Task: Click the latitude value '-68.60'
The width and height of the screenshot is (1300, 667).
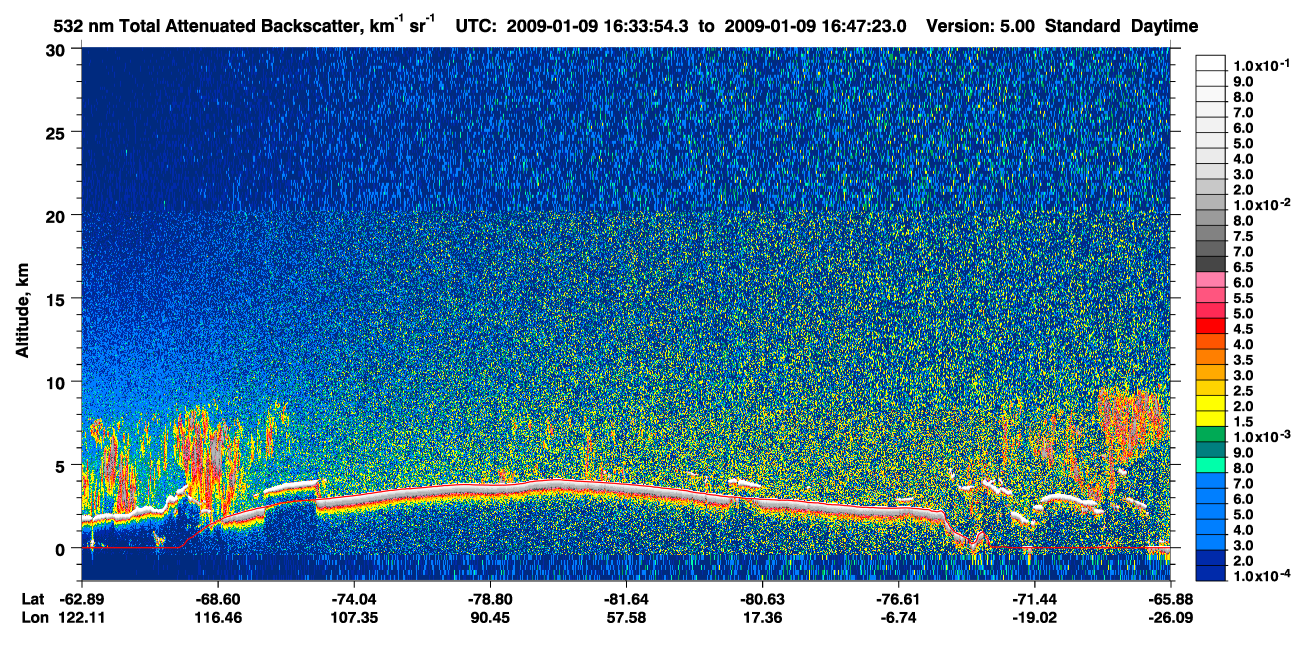Action: click(217, 598)
